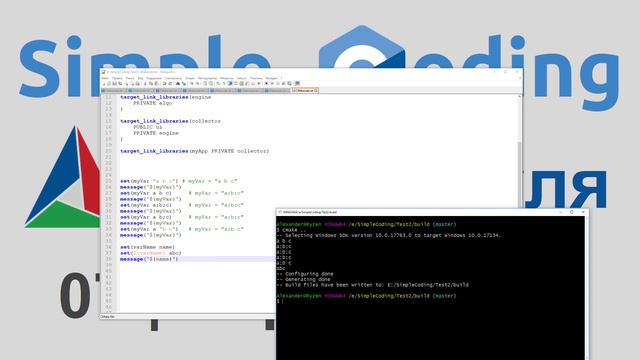Image resolution: width=640 pixels, height=360 pixels.
Task: Close the active Notepad++ document tab
Action: pos(316,91)
